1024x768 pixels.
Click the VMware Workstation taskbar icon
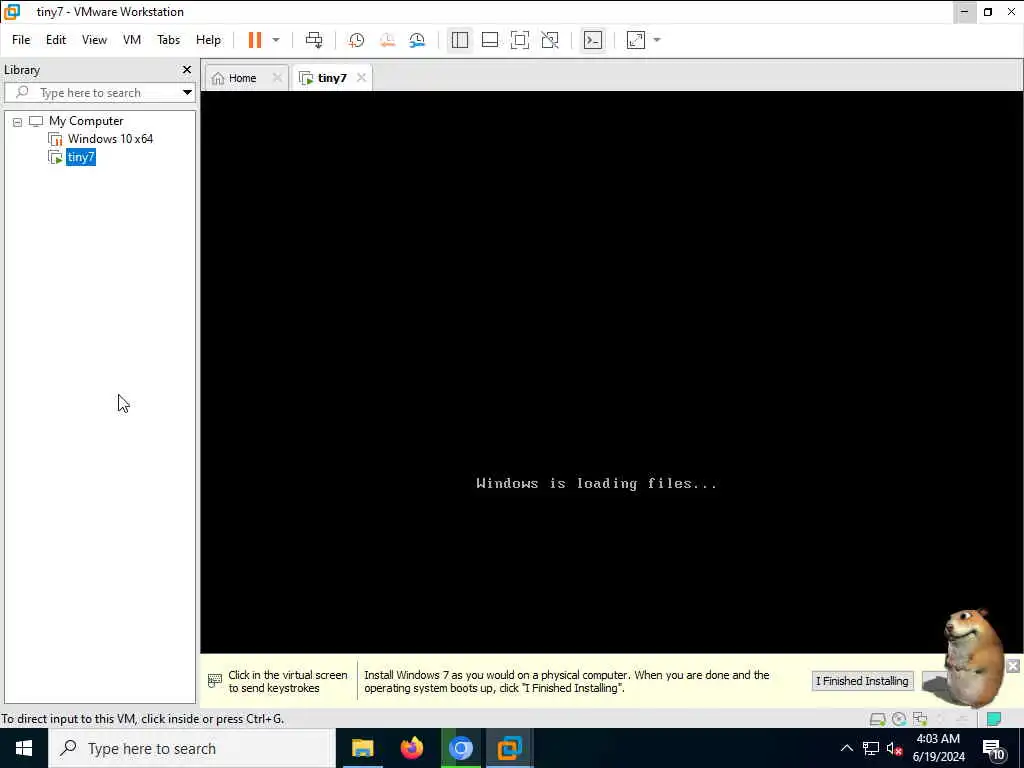point(509,748)
